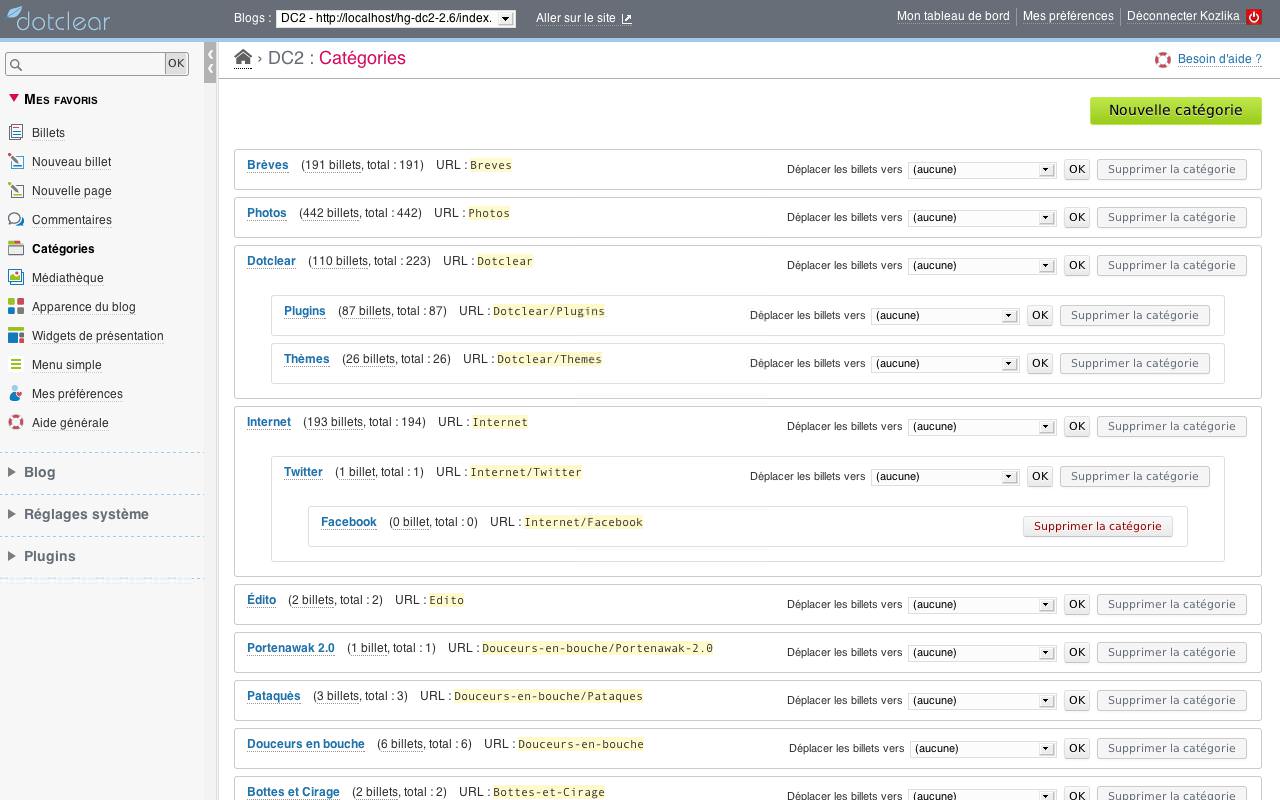This screenshot has height=800, width=1280.
Task: Select Menu simple in the sidebar
Action: [66, 365]
